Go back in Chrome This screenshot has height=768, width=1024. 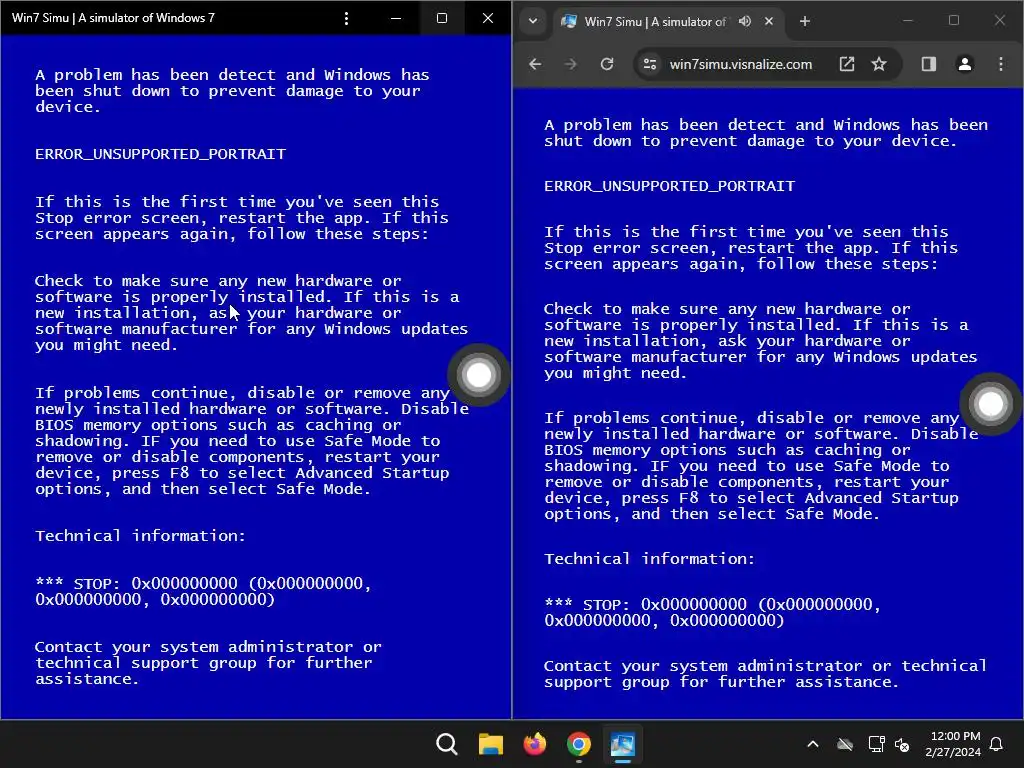coord(535,64)
